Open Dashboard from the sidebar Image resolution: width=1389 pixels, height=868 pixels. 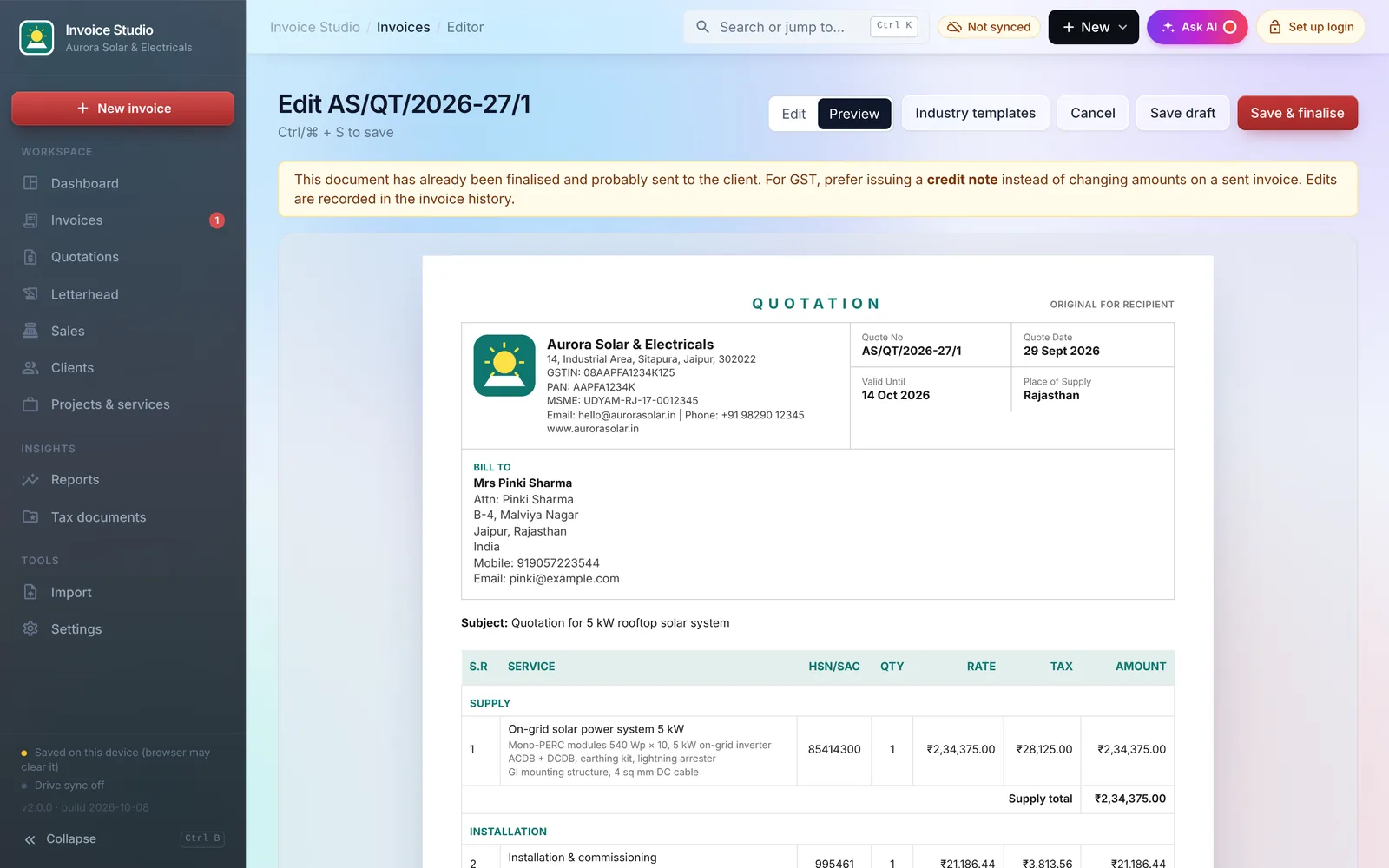[x=122, y=183]
